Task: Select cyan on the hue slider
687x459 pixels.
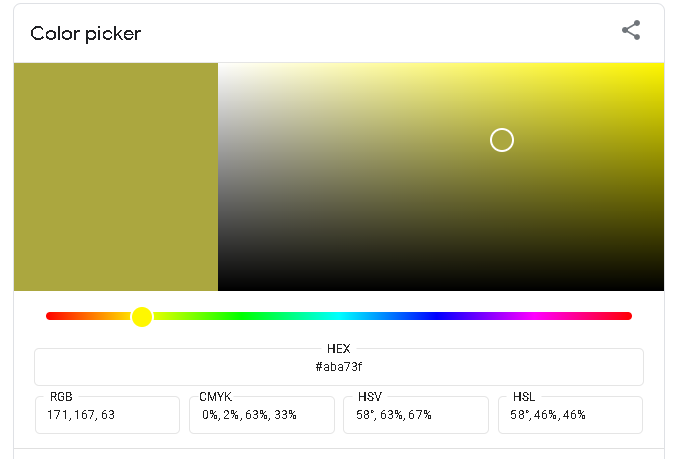Action: [x=339, y=316]
